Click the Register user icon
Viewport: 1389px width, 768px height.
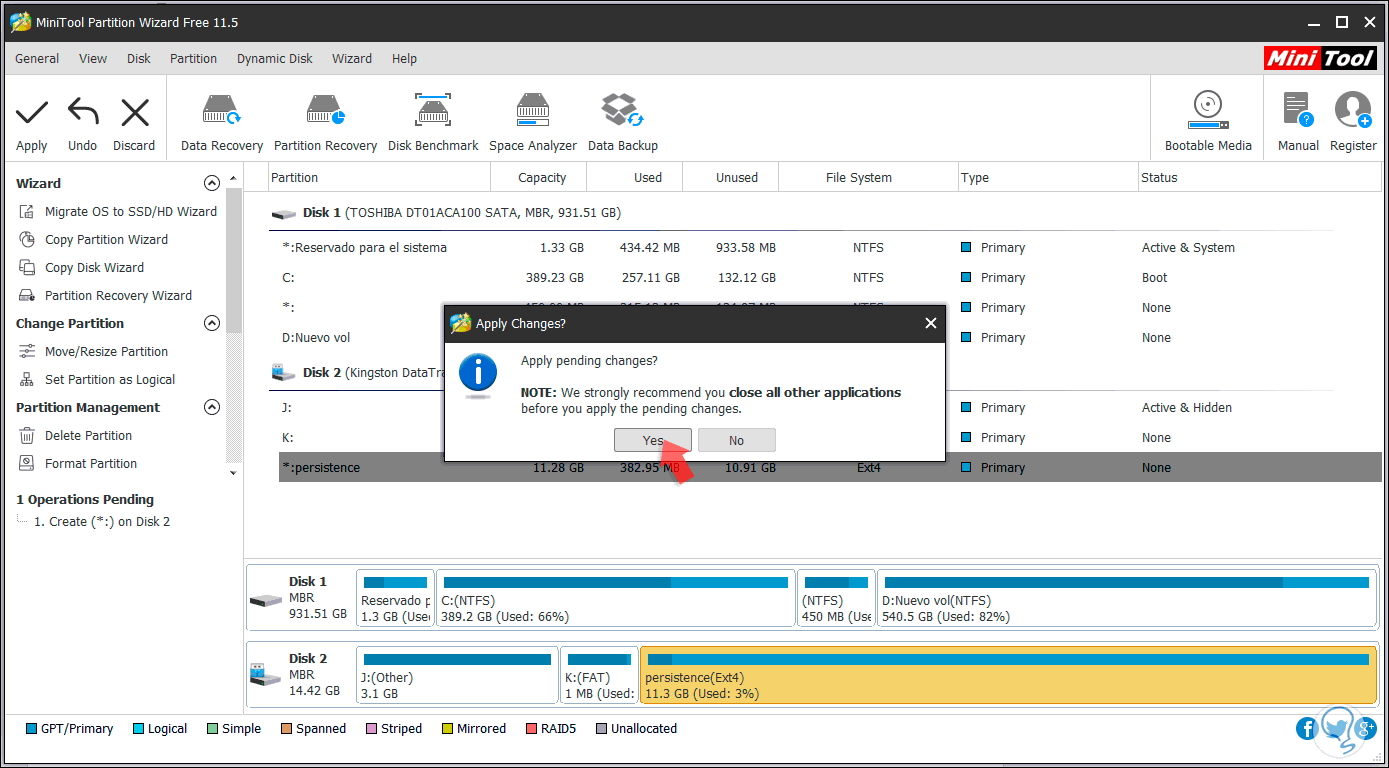(x=1353, y=110)
